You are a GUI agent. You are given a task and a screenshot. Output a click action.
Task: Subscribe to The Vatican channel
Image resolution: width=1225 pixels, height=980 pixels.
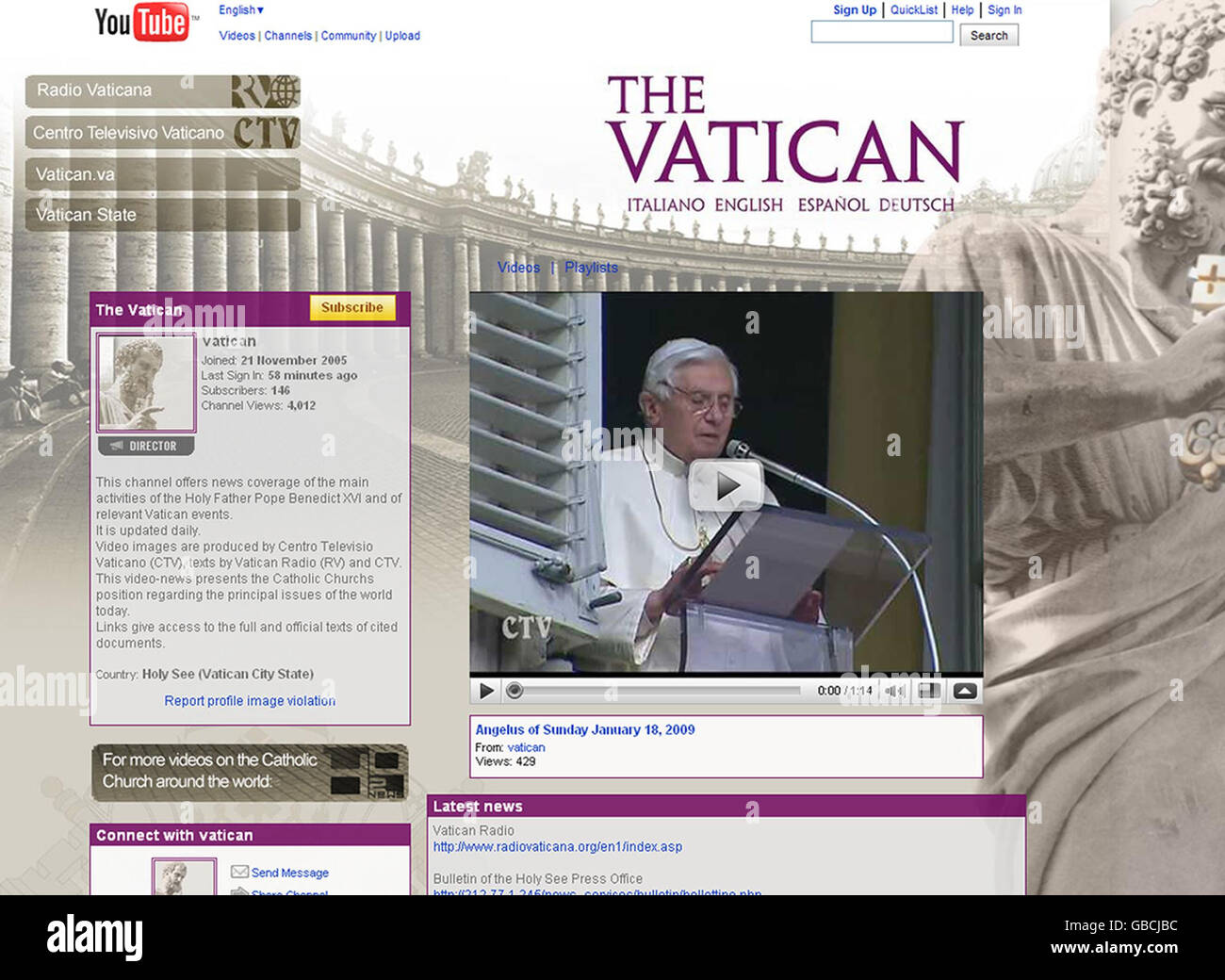point(352,308)
